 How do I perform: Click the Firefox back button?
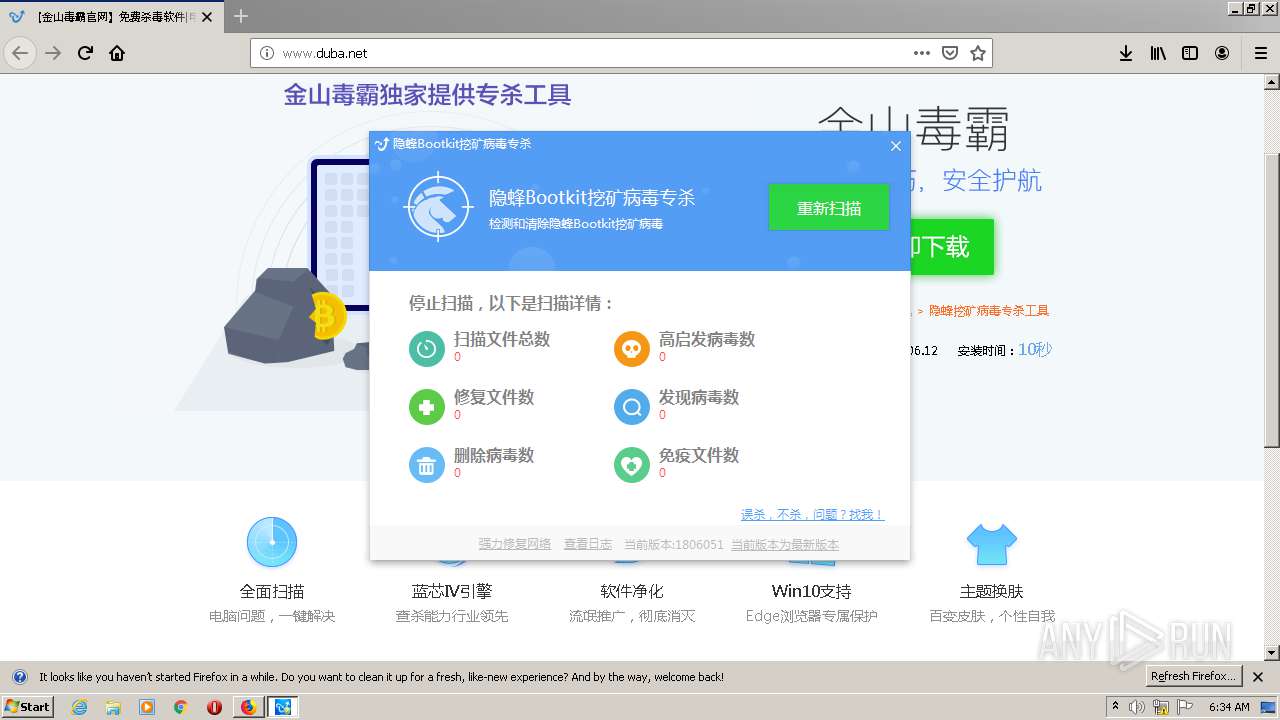pyautogui.click(x=20, y=53)
